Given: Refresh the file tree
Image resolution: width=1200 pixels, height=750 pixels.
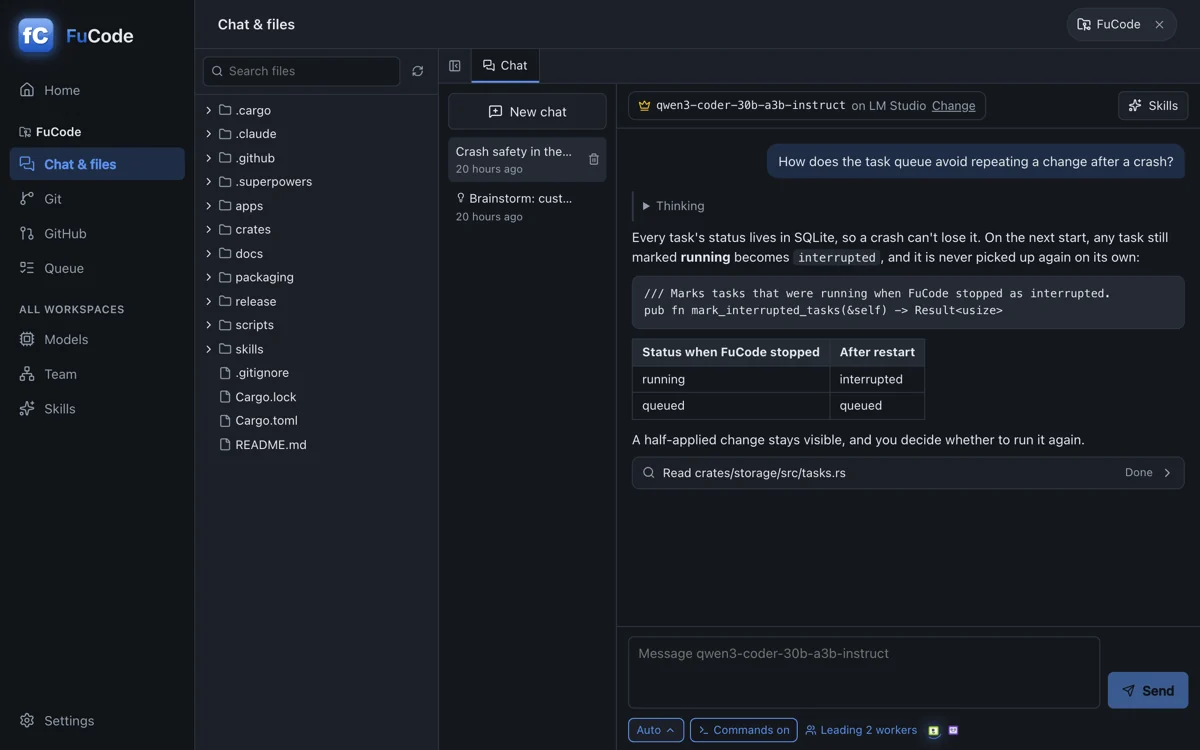Looking at the screenshot, I should (418, 71).
